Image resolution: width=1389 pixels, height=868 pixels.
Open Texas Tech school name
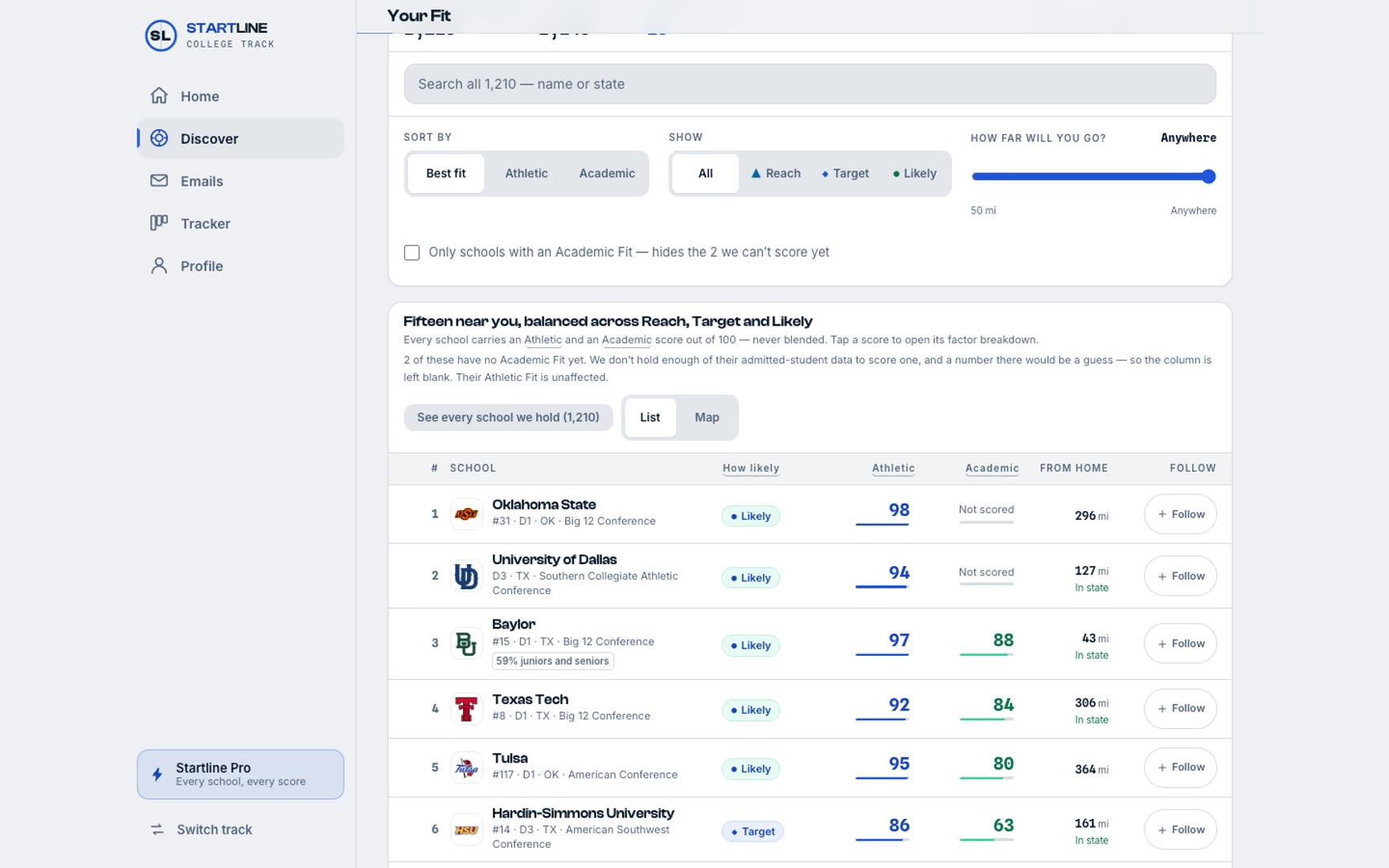click(531, 699)
